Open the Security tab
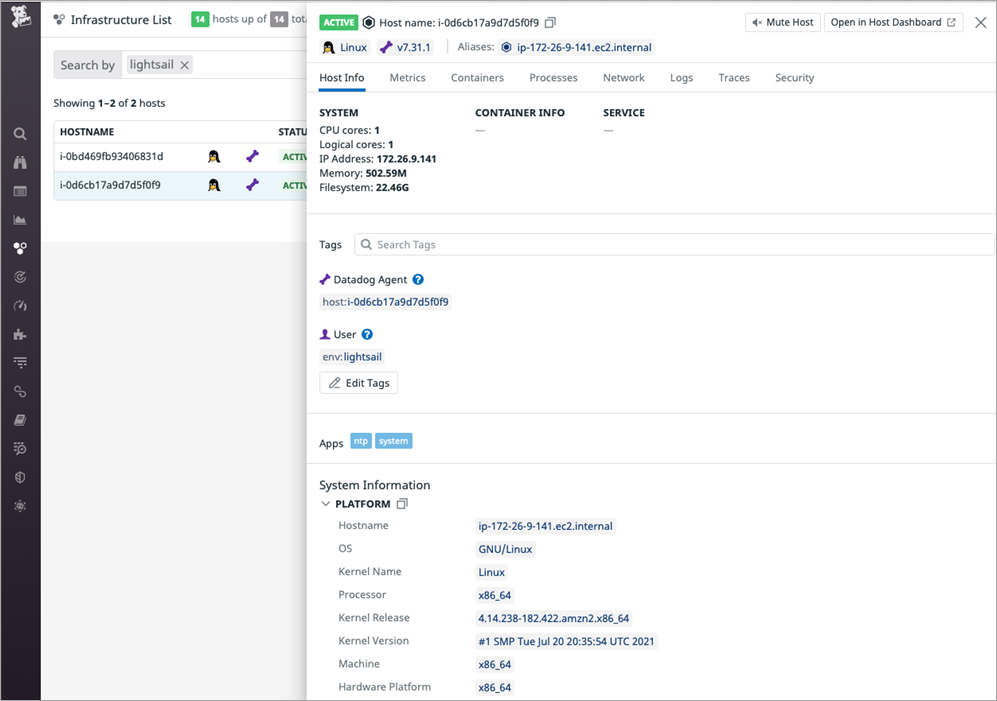This screenshot has width=997, height=701. 795,78
